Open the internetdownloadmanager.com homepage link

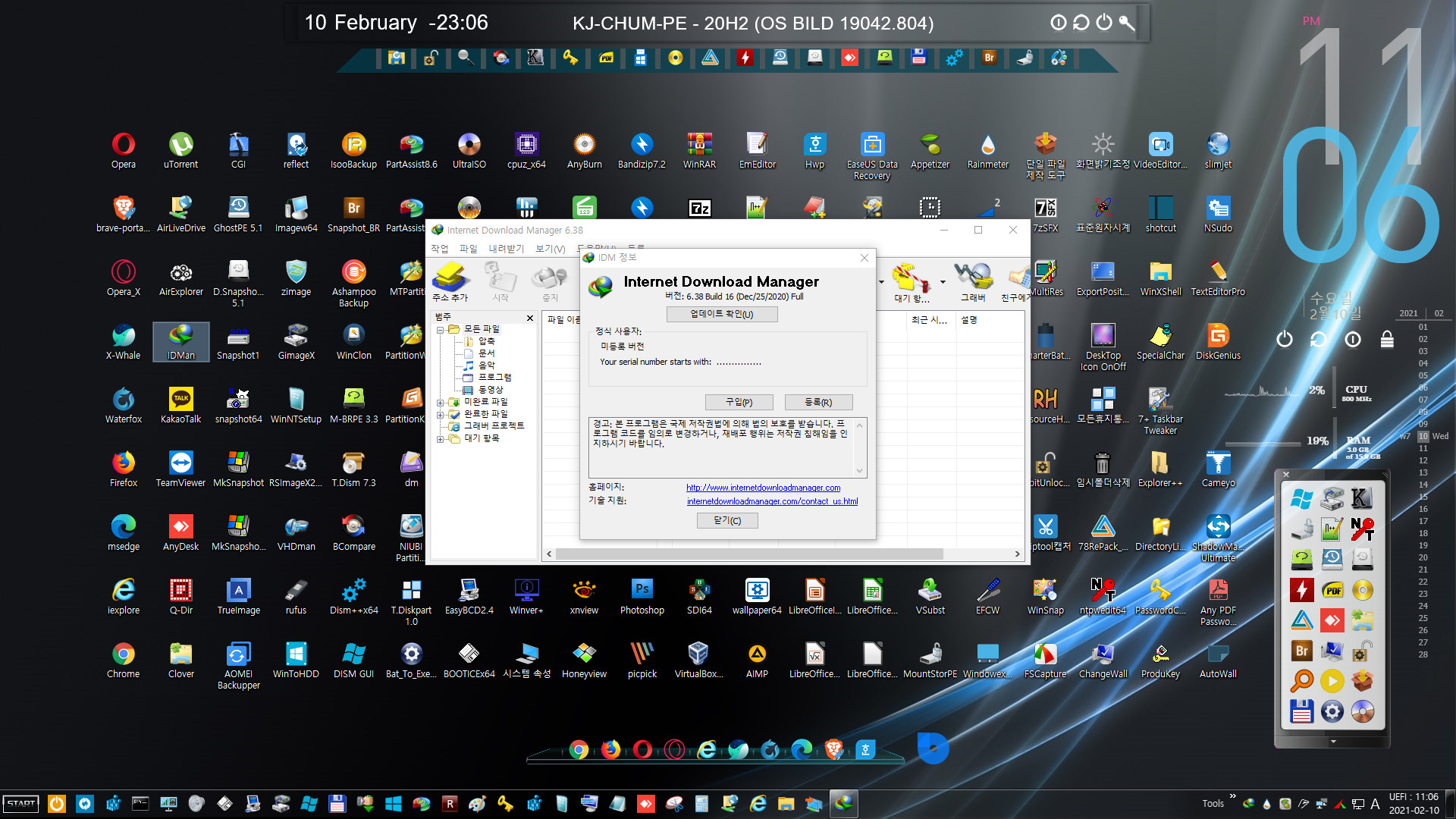click(763, 488)
